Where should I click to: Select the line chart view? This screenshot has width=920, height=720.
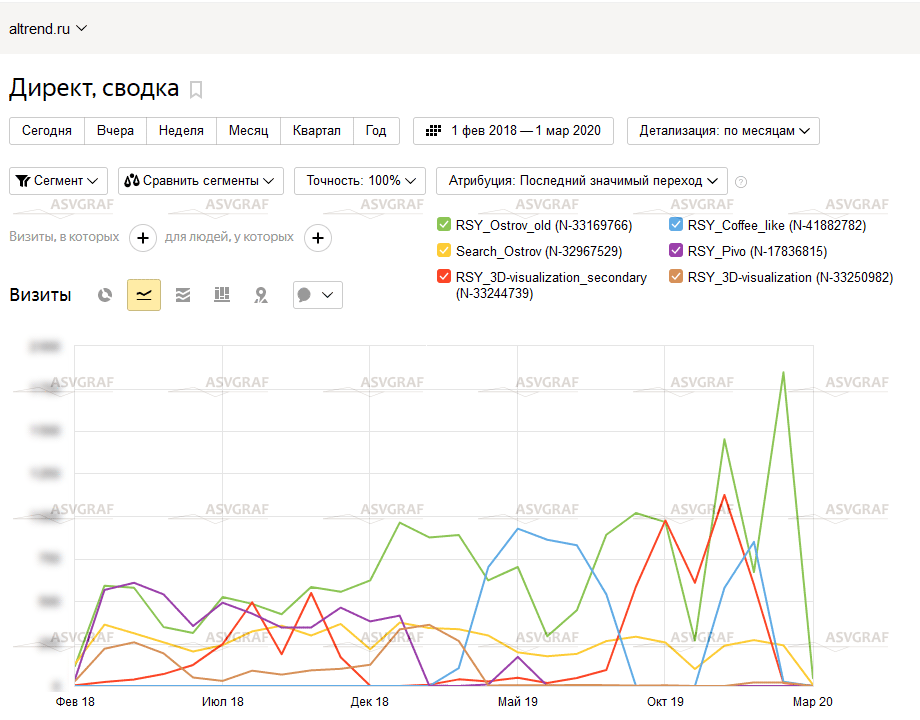pyautogui.click(x=144, y=295)
